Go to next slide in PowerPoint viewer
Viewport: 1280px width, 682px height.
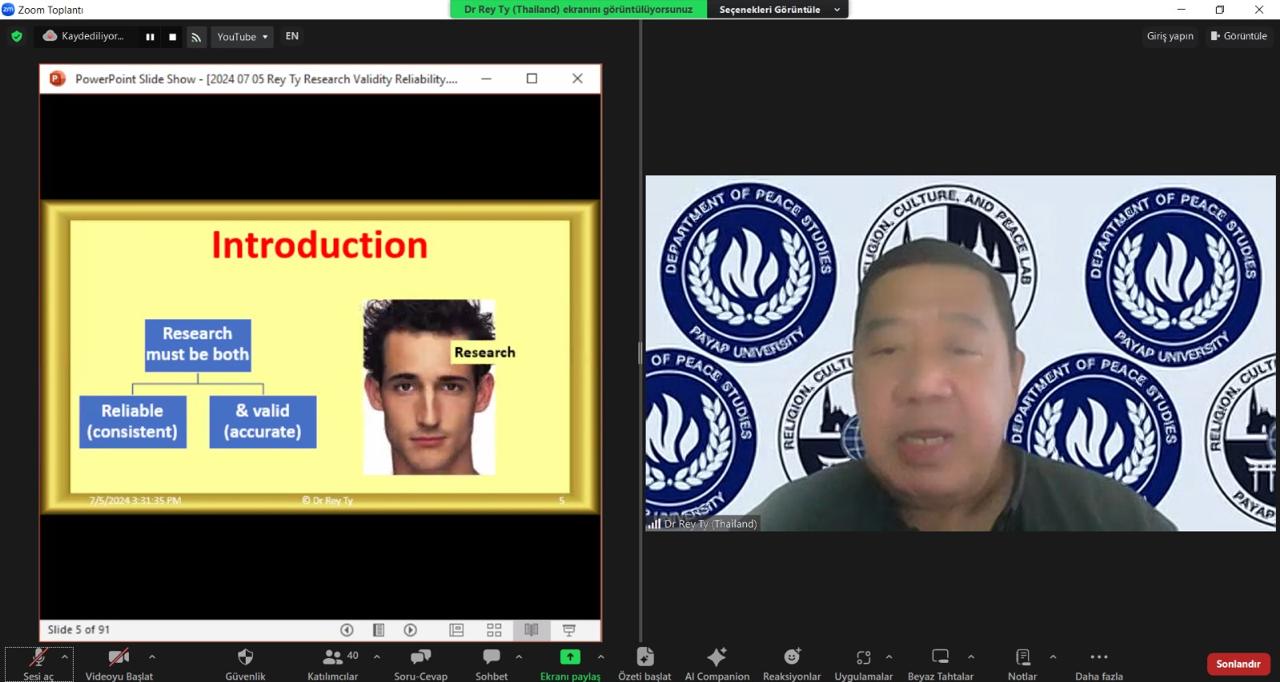click(410, 630)
